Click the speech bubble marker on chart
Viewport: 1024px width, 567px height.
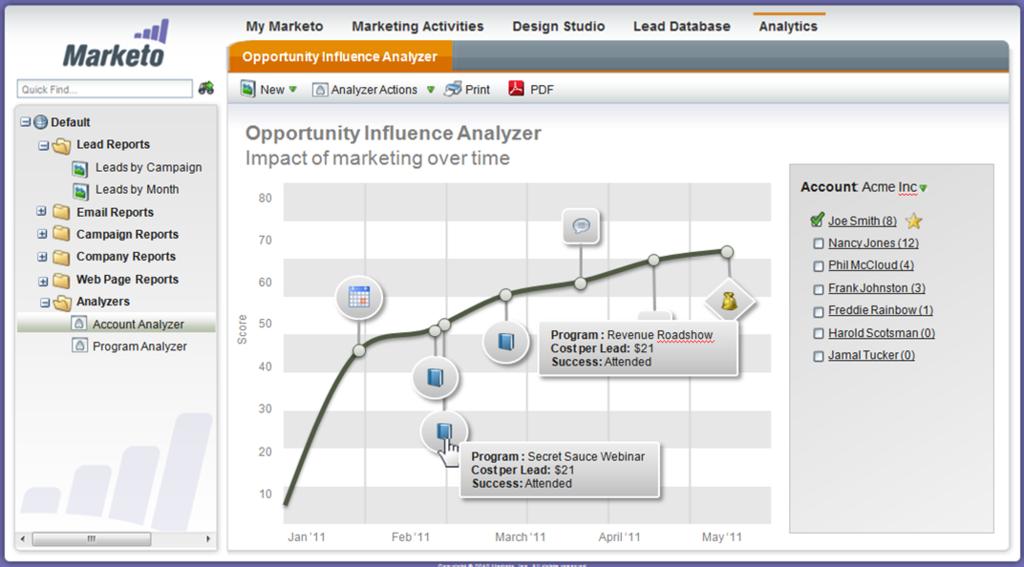(x=581, y=226)
